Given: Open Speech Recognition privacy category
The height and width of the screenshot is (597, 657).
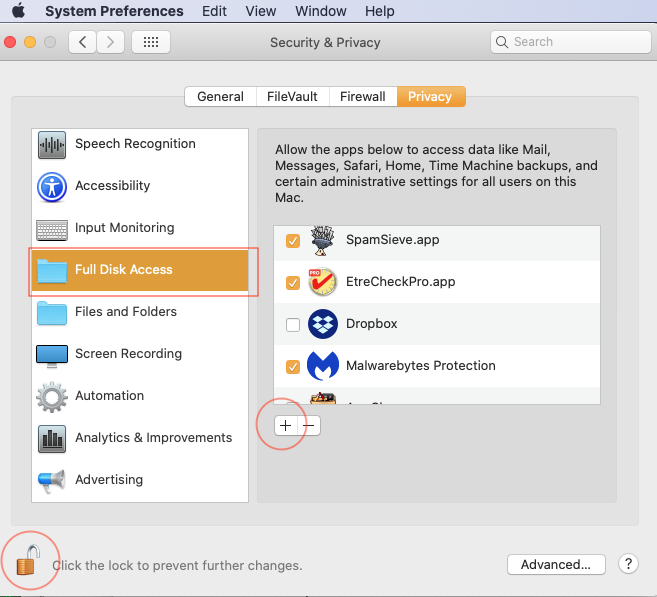Looking at the screenshot, I should click(x=140, y=144).
